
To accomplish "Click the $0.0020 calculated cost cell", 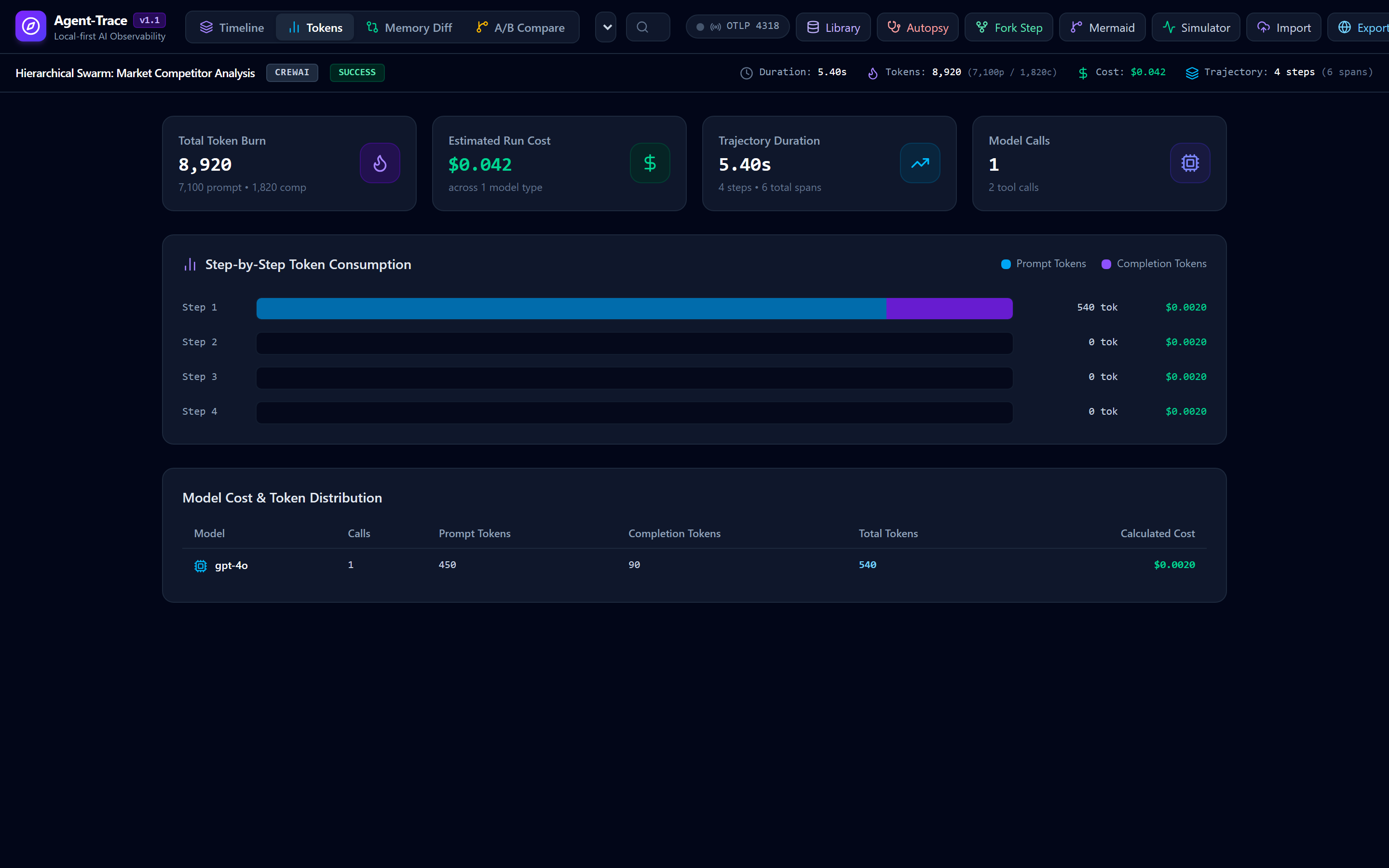I will tap(1174, 565).
